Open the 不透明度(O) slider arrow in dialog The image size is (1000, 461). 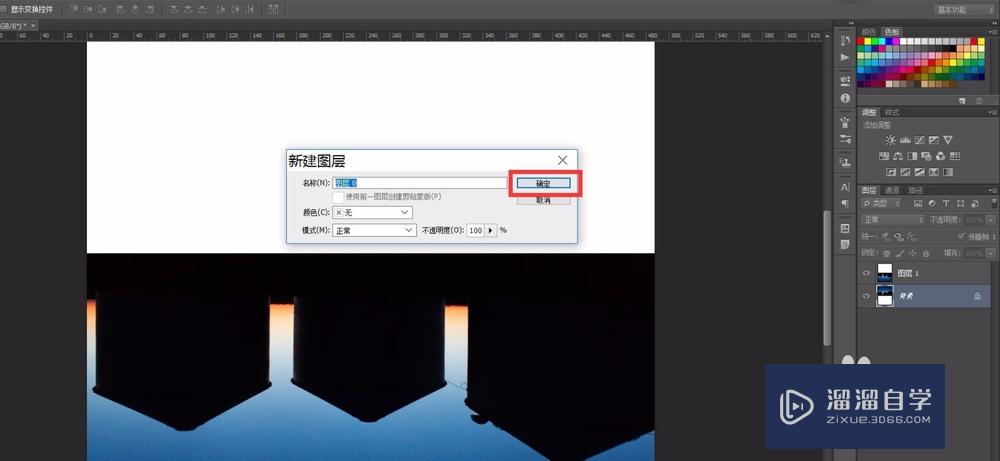click(x=490, y=230)
